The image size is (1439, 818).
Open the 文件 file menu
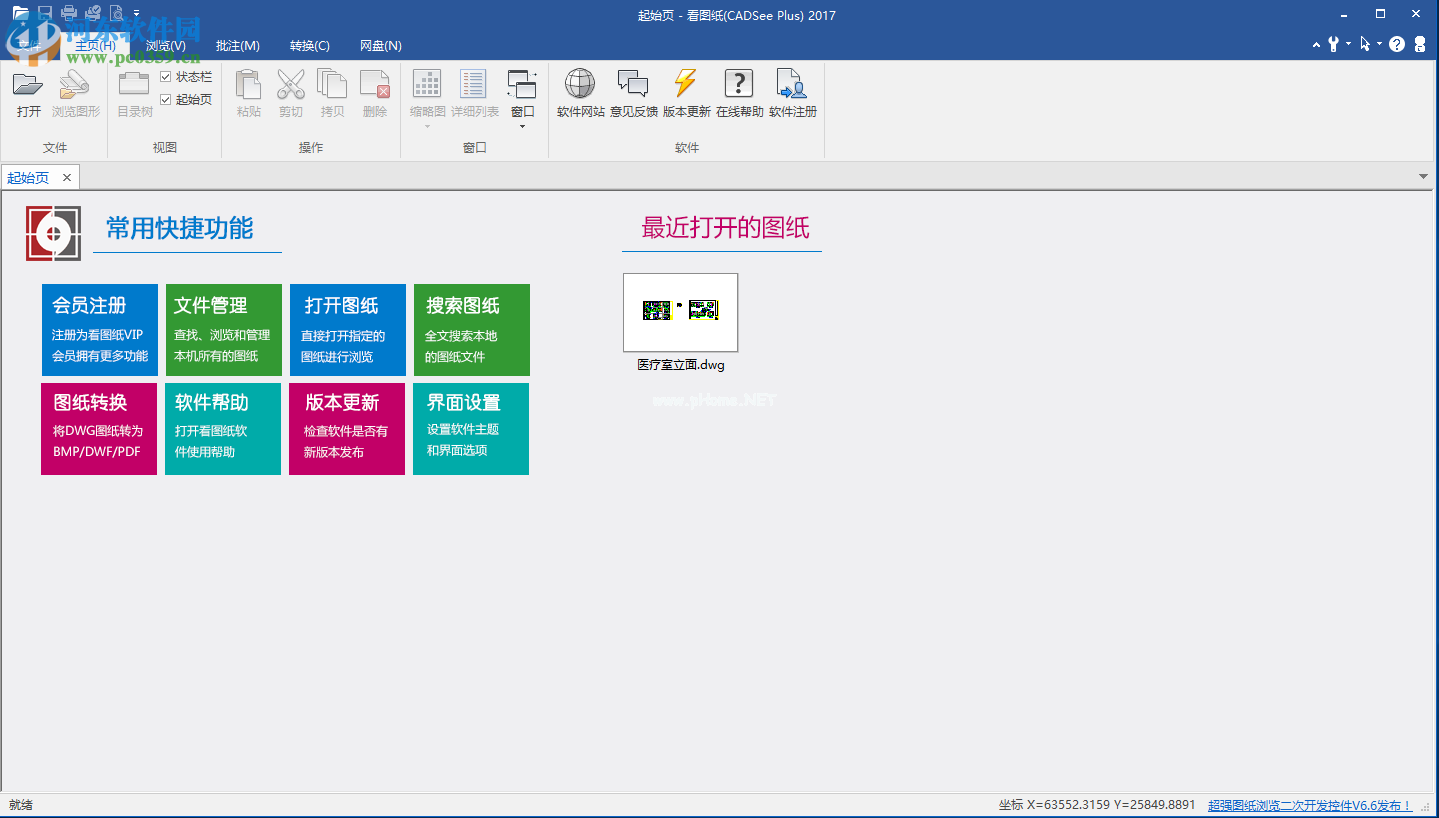(x=30, y=46)
